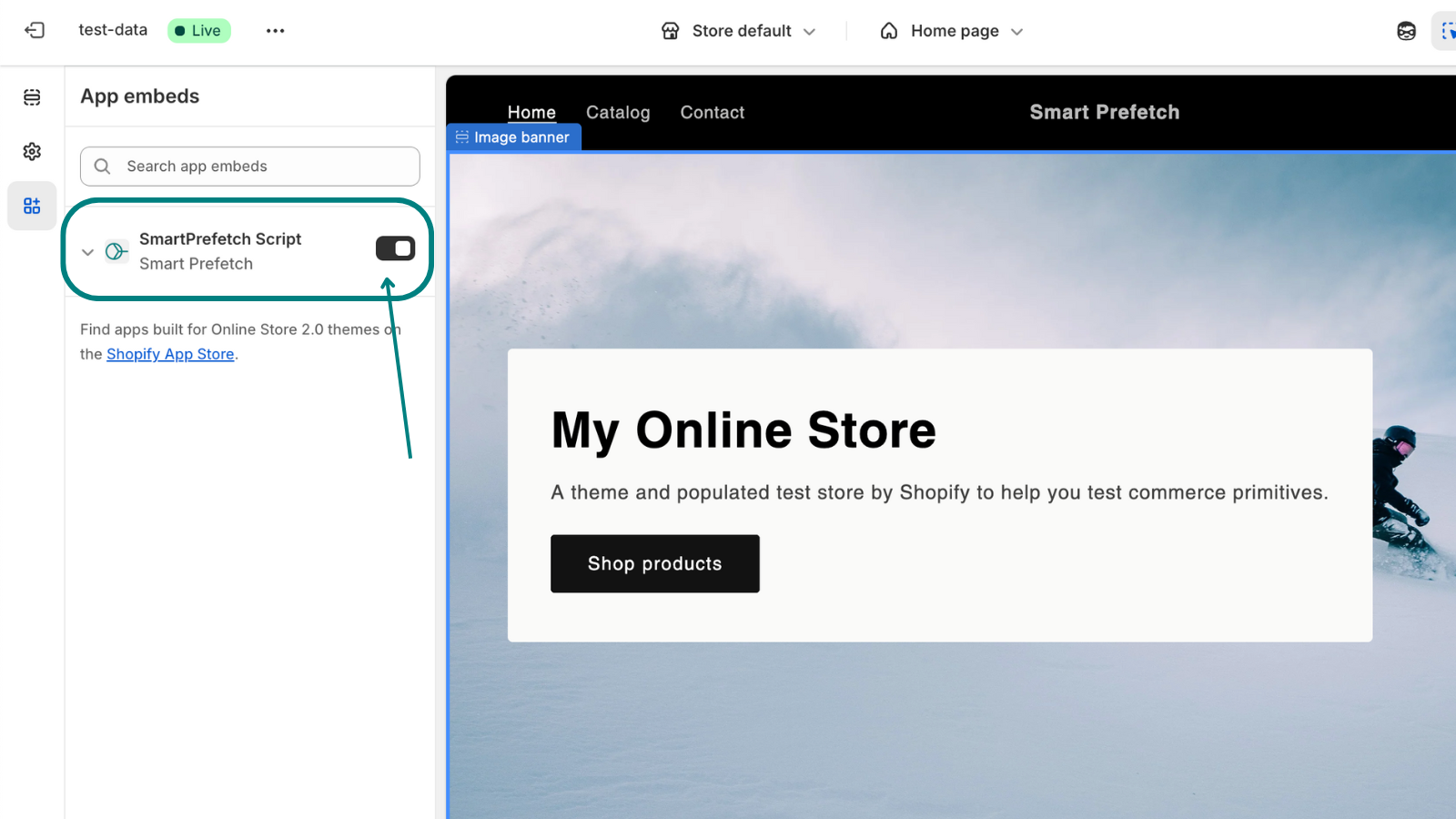Viewport: 1456px width, 819px height.
Task: Open the Contact page link
Action: pos(712,112)
